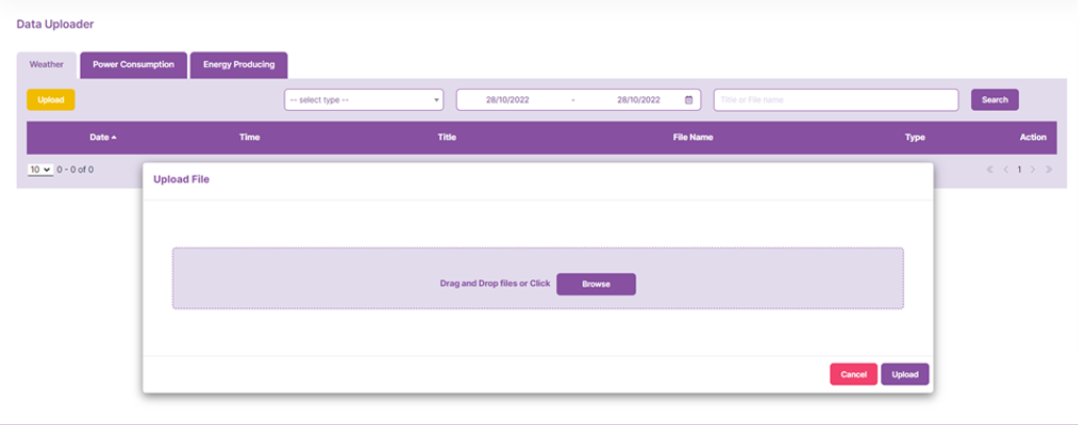
Task: Open the select type dropdown
Action: (364, 100)
